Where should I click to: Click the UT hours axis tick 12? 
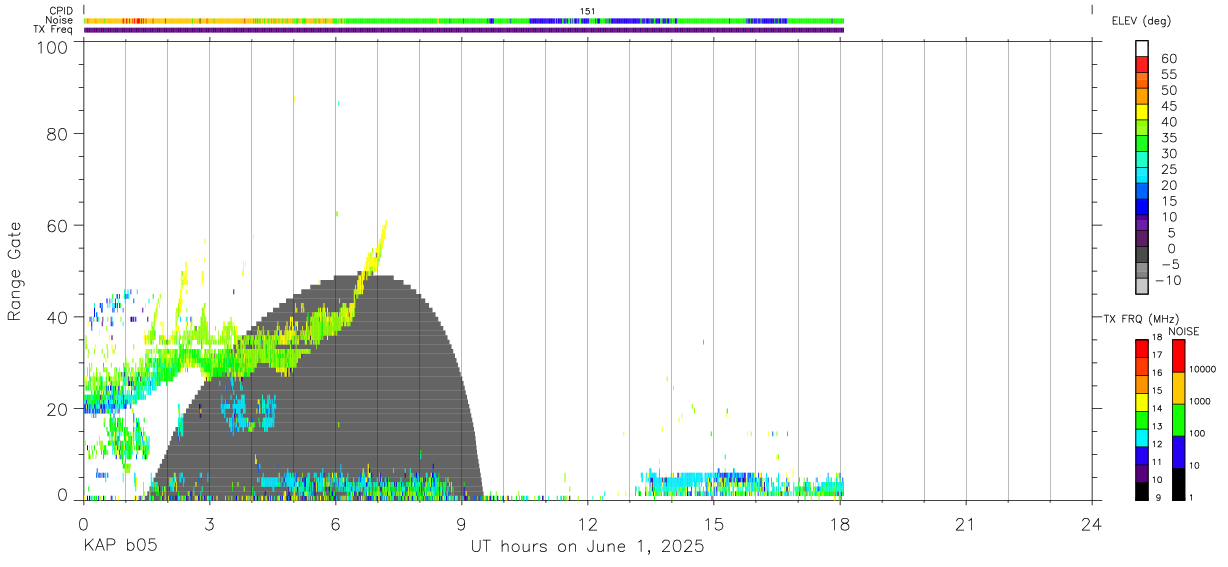tap(587, 523)
